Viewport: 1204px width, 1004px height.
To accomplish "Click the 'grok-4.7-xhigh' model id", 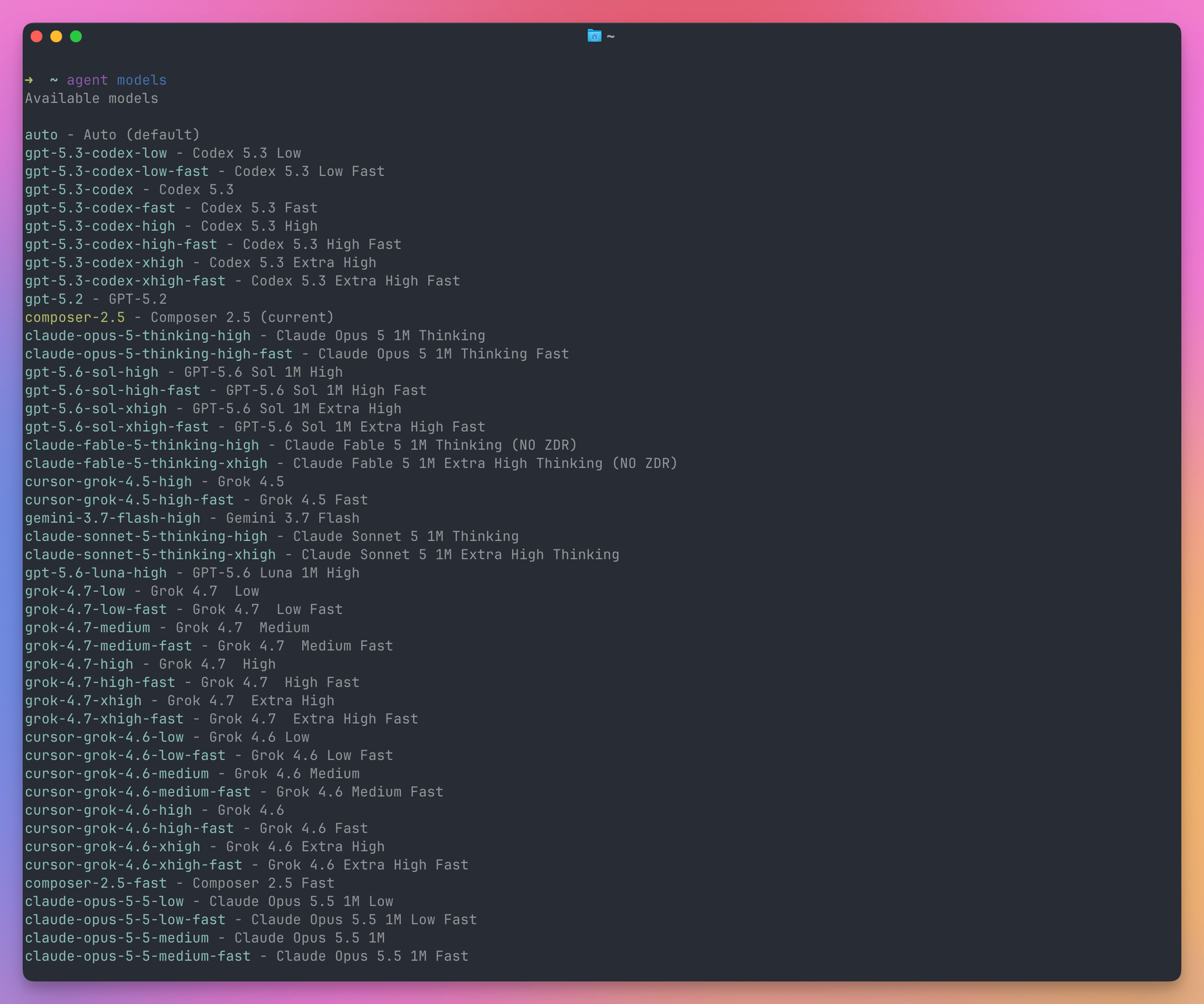I will [x=83, y=701].
